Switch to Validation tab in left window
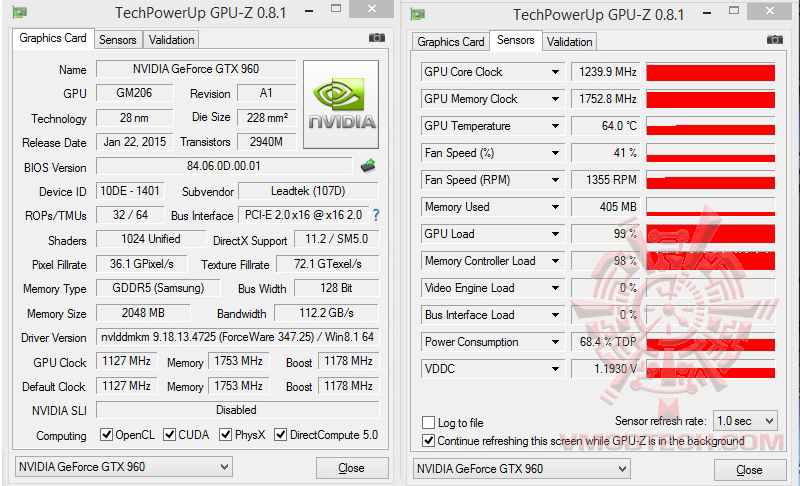Image resolution: width=800 pixels, height=486 pixels. click(x=171, y=40)
